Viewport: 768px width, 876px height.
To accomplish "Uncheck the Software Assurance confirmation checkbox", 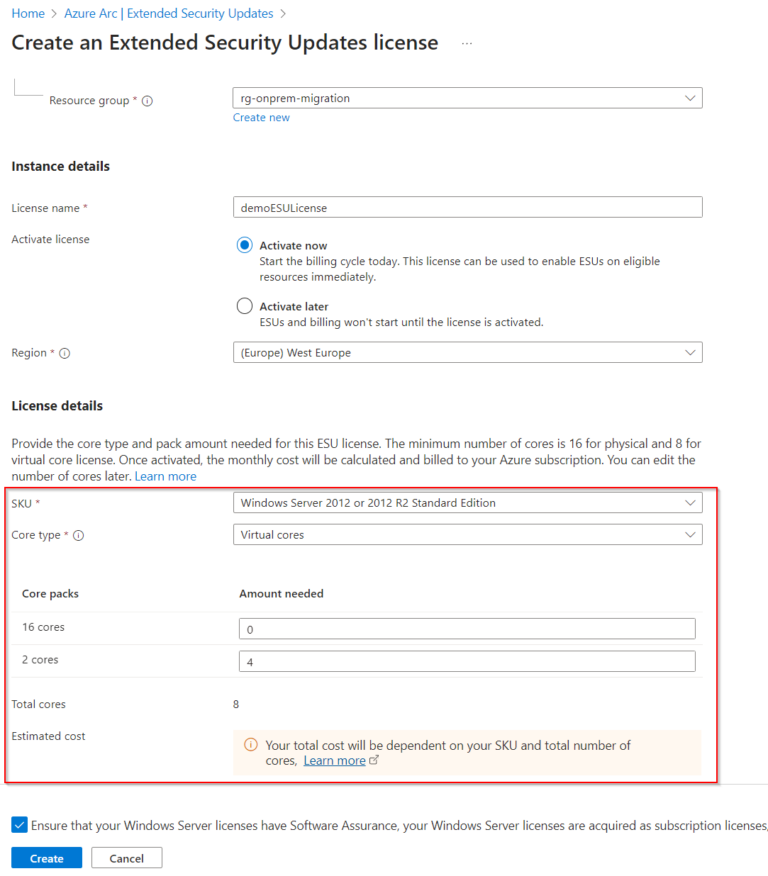I will coord(18,824).
